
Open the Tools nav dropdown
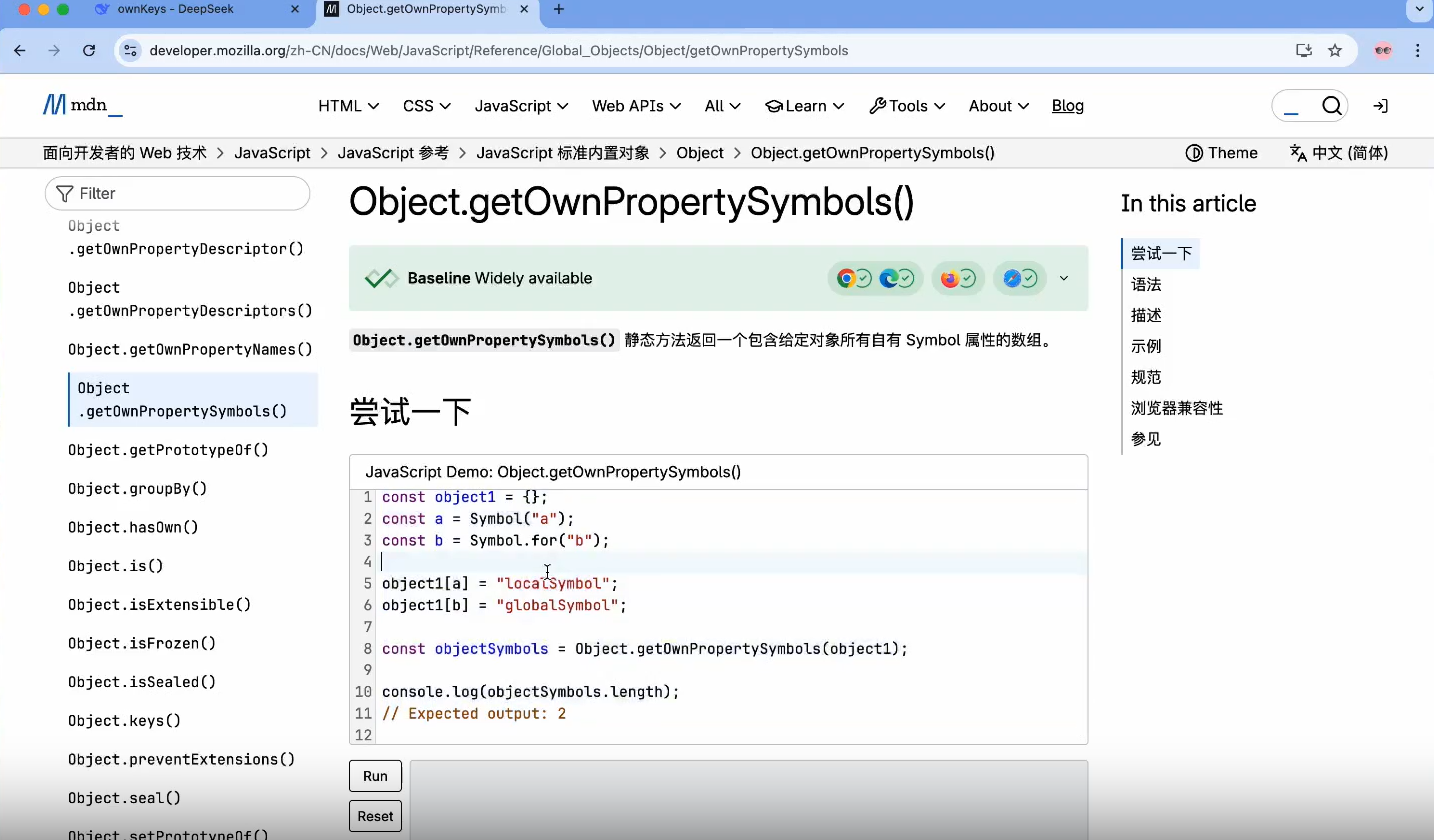[908, 106]
